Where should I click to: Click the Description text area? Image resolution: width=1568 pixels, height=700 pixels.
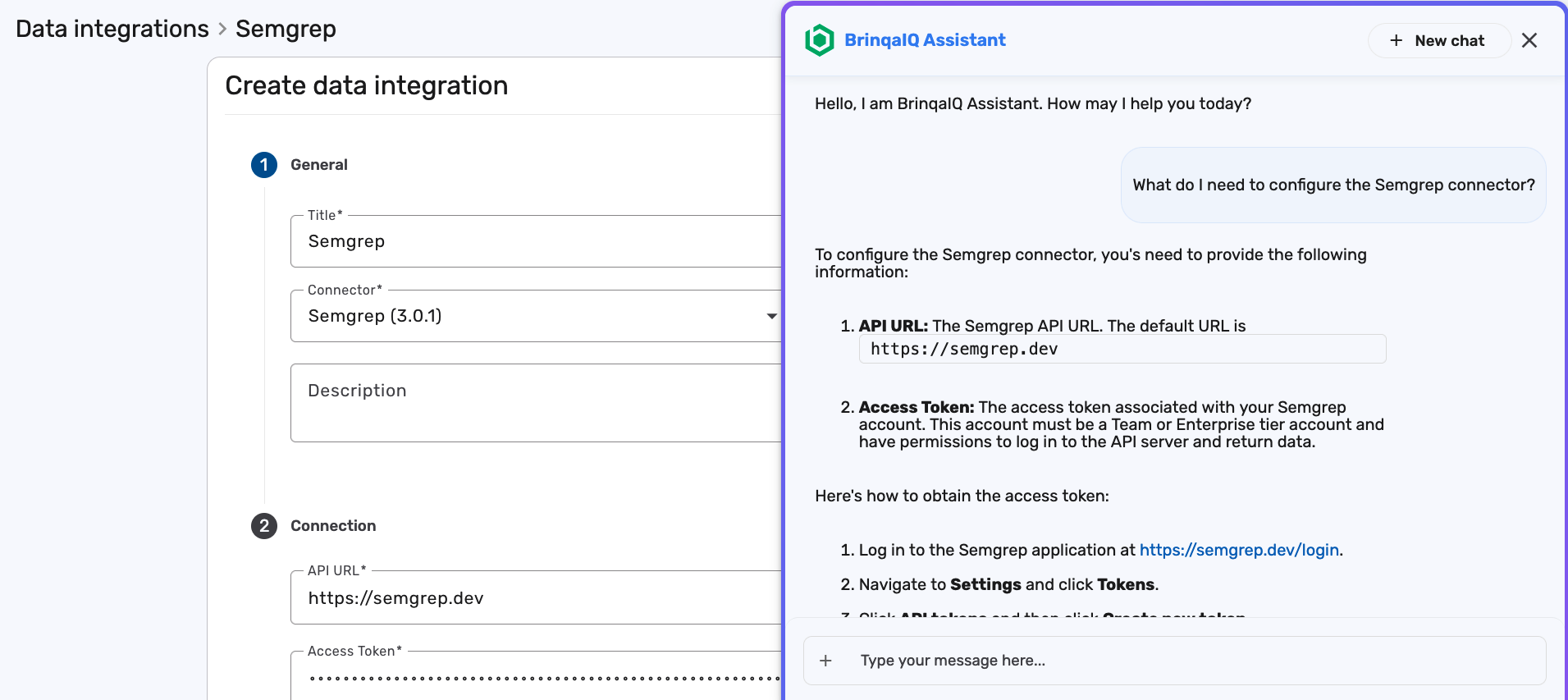point(536,403)
